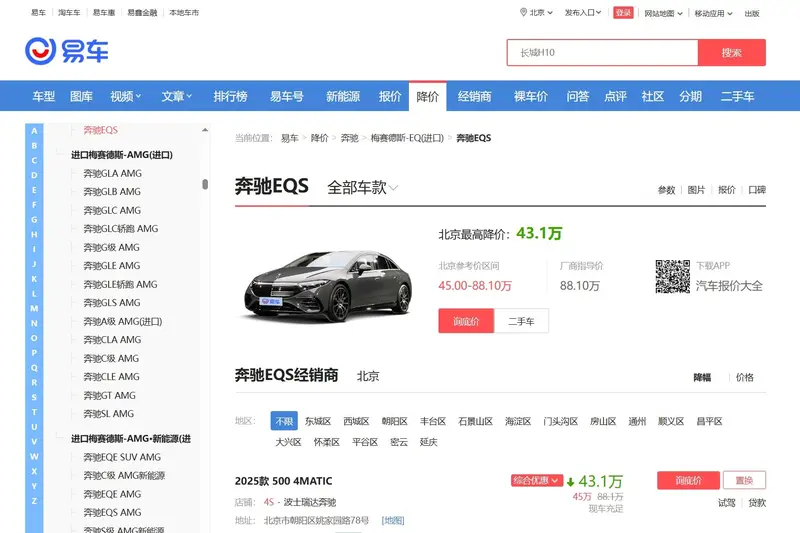Select the red 奔驰EQS sidebar item
Screen dimensions: 800x533
pyautogui.click(x=101, y=130)
